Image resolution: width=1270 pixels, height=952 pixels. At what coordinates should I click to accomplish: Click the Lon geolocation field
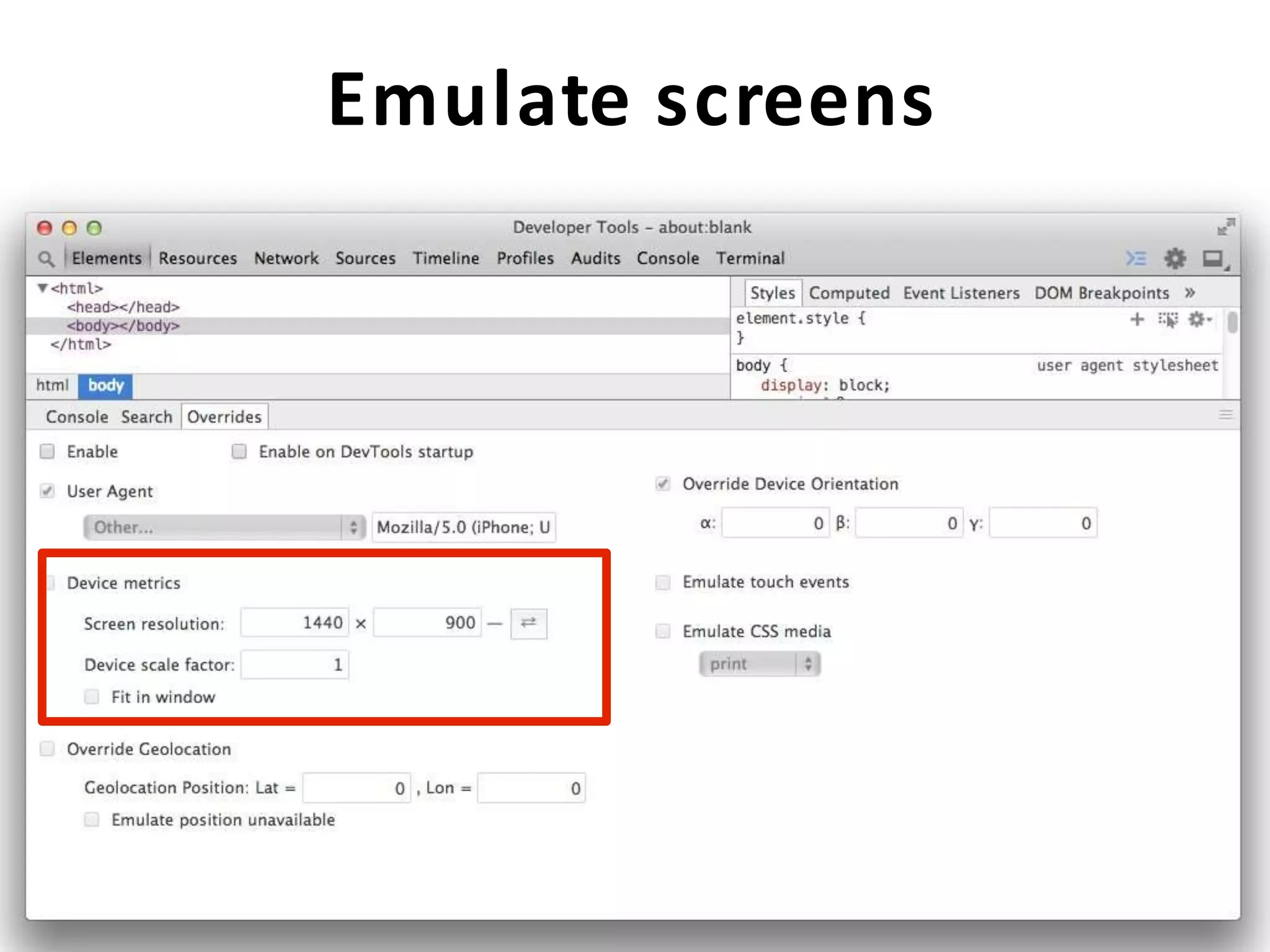point(531,788)
